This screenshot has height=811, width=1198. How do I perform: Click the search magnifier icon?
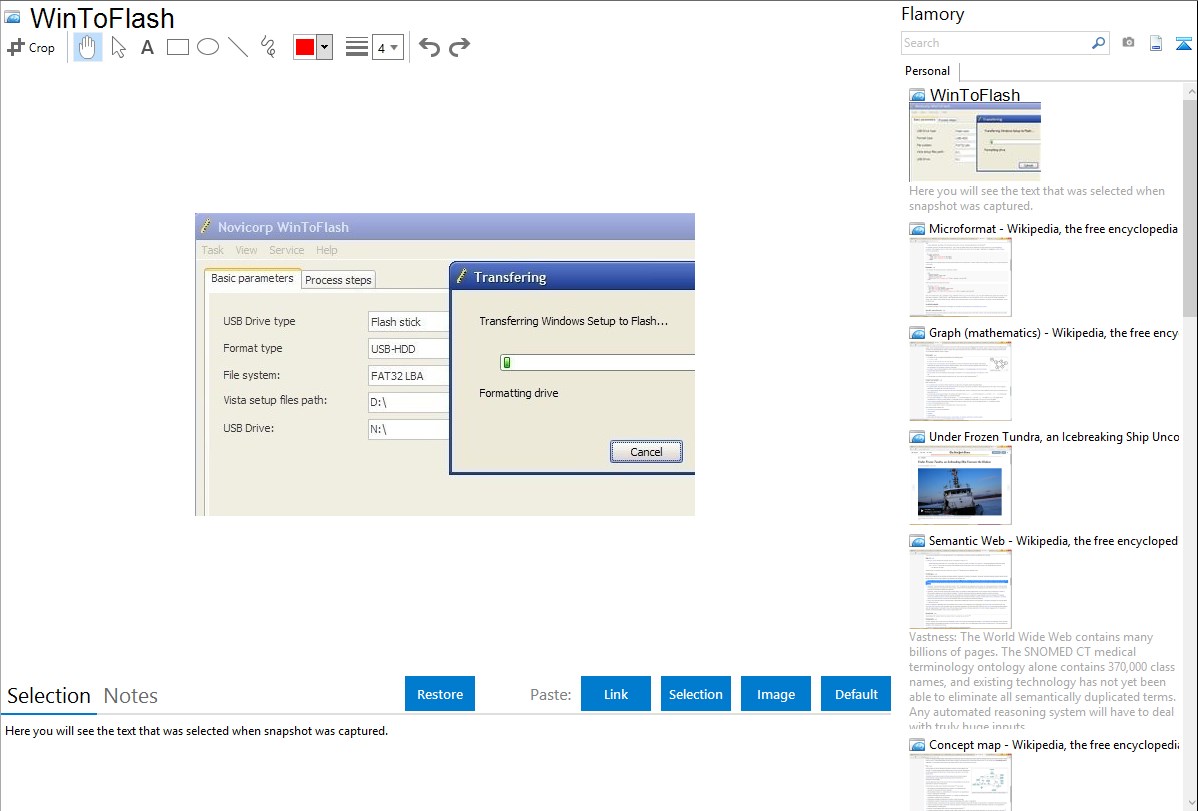point(1099,43)
